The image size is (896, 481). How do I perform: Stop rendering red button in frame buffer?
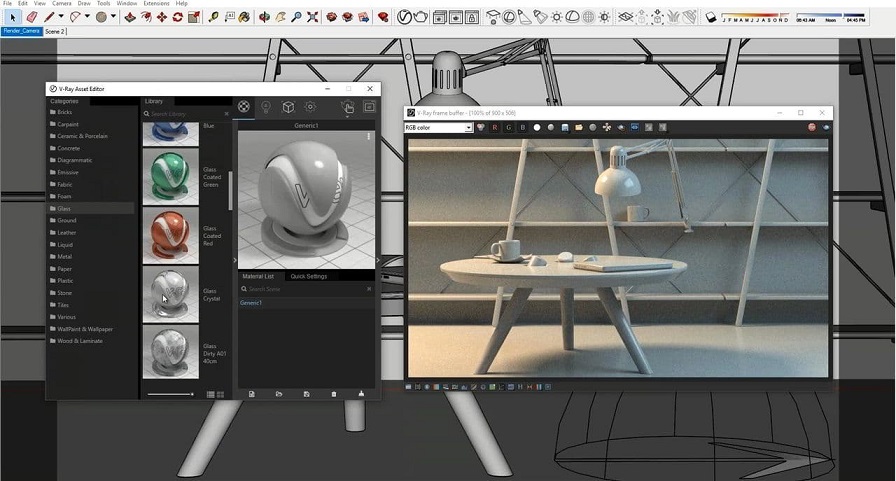811,127
